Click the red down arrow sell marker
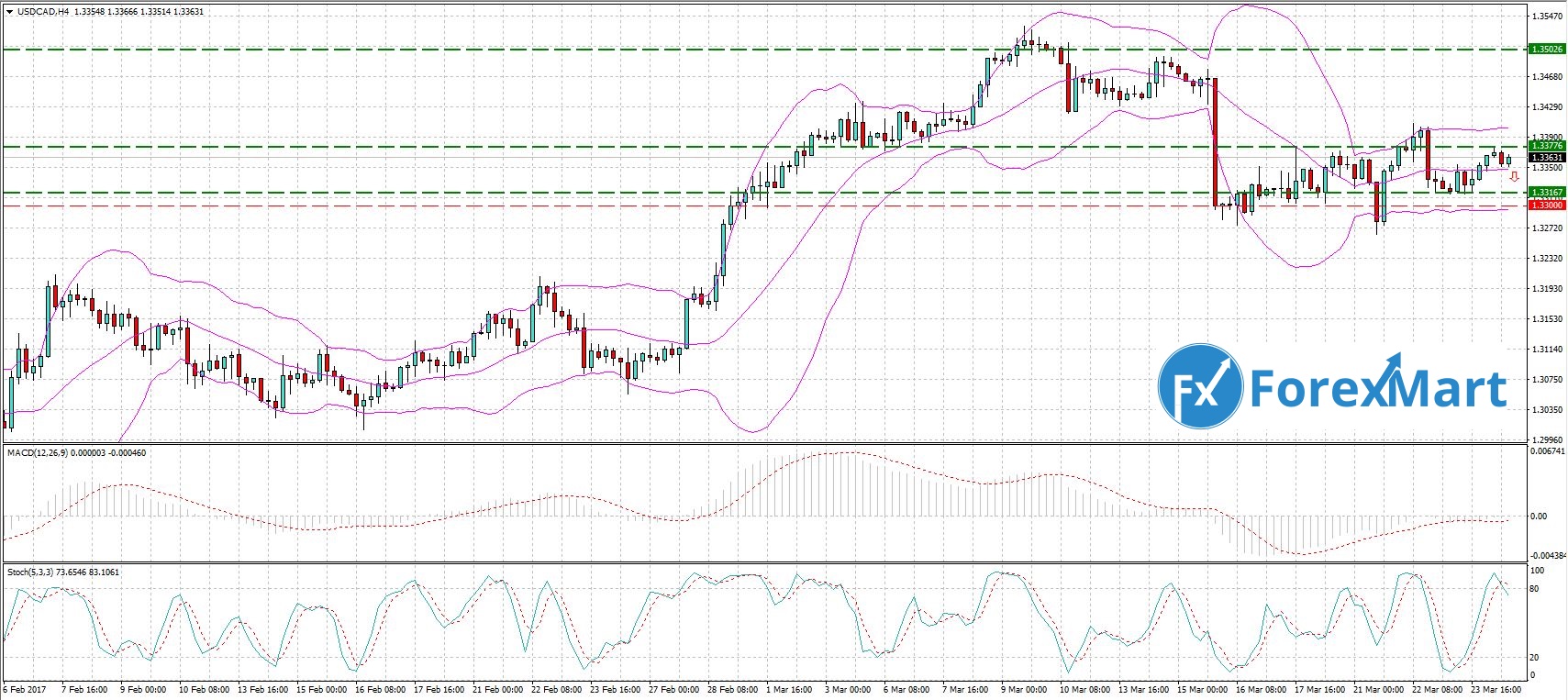1568x700 pixels. pos(1514,177)
